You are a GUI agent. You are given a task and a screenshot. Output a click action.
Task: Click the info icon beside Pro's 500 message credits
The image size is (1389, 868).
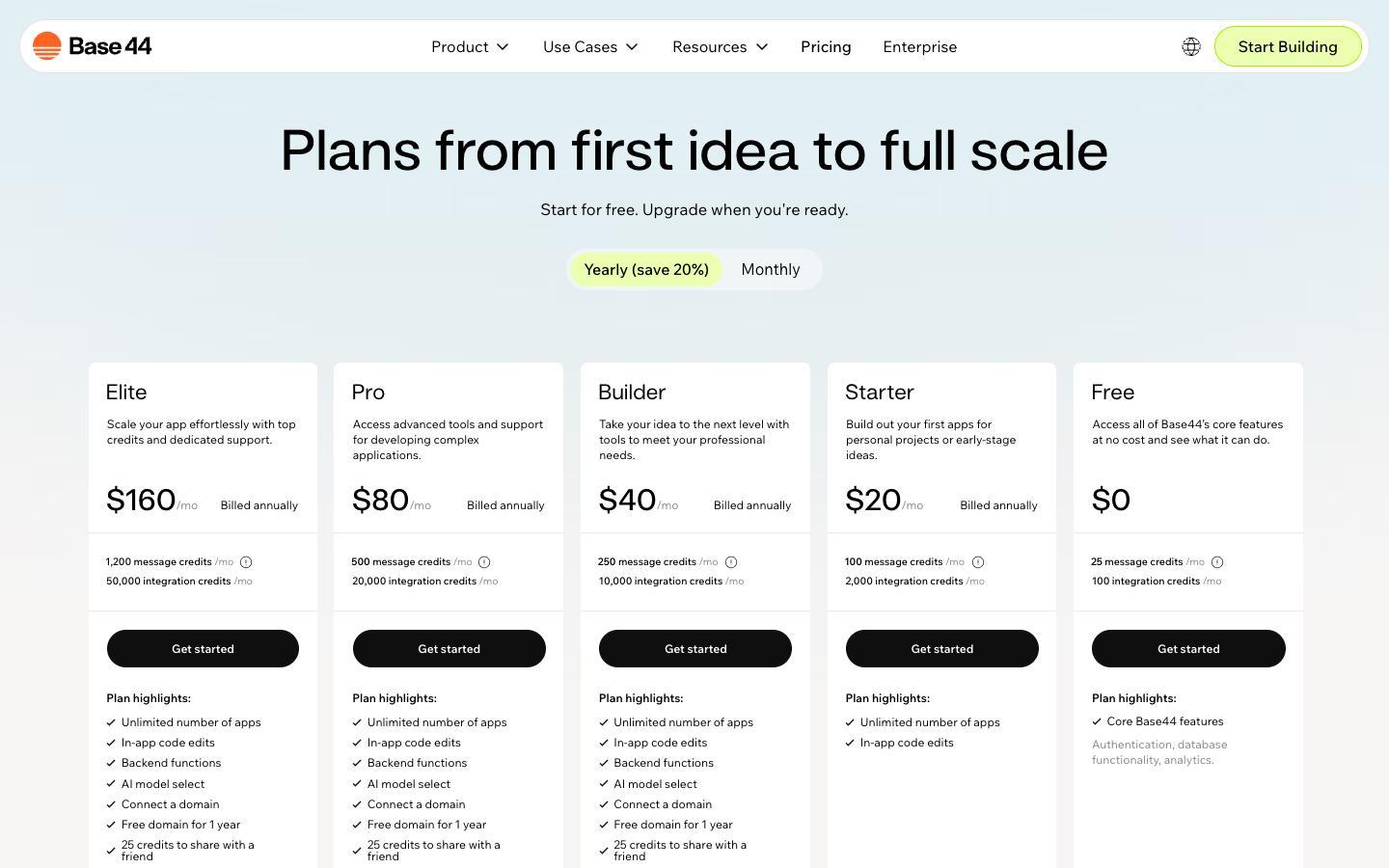tap(484, 561)
